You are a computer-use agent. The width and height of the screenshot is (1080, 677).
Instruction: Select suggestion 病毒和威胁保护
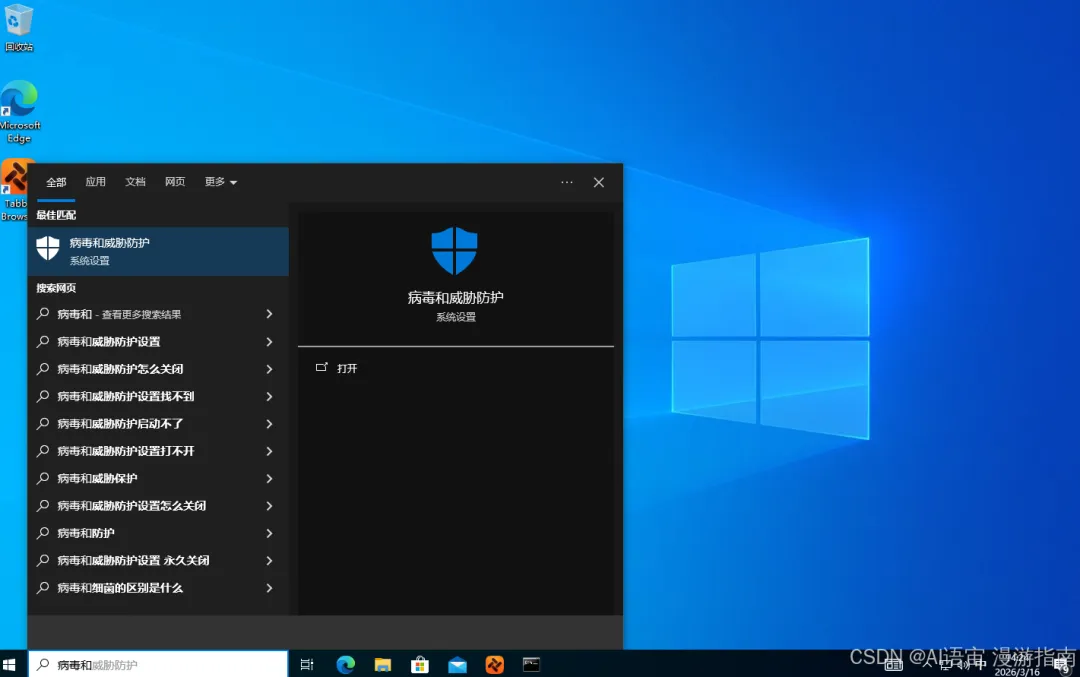[158, 479]
